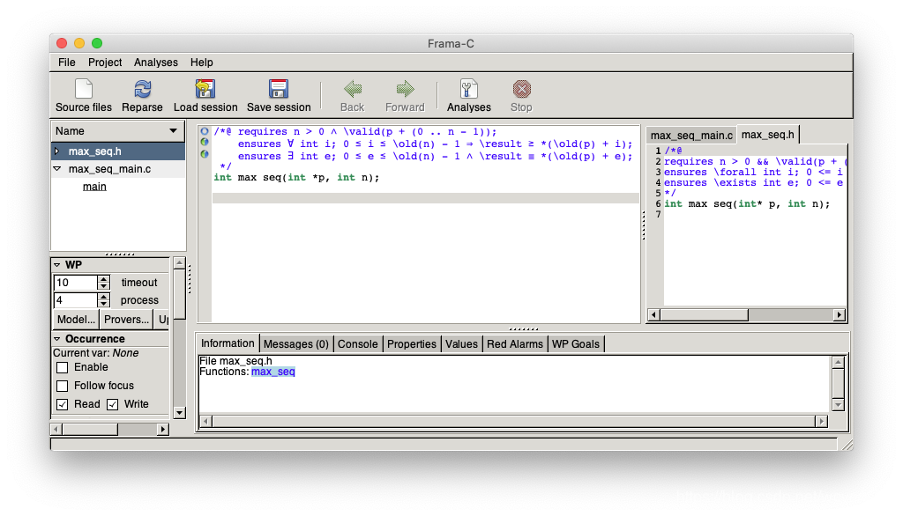Collapse the WP panel section
Image resolution: width=904 pixels, height=516 pixels.
coord(57,265)
